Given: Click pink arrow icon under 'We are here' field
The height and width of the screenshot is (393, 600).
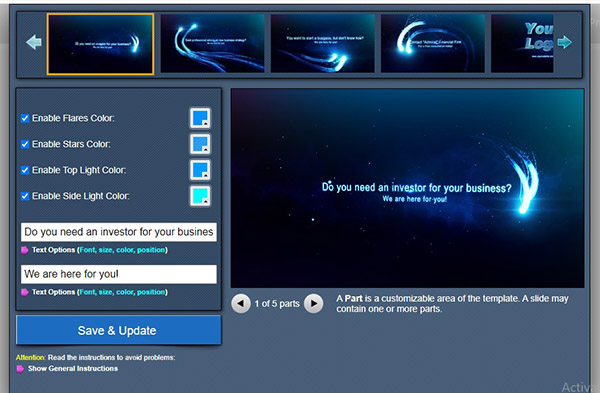Looking at the screenshot, I should 24,292.
